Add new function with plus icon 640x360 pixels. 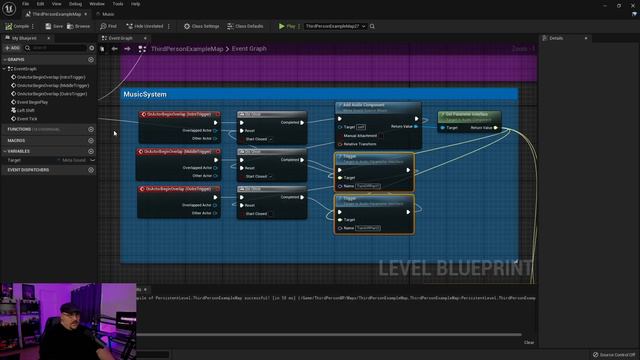(91, 129)
